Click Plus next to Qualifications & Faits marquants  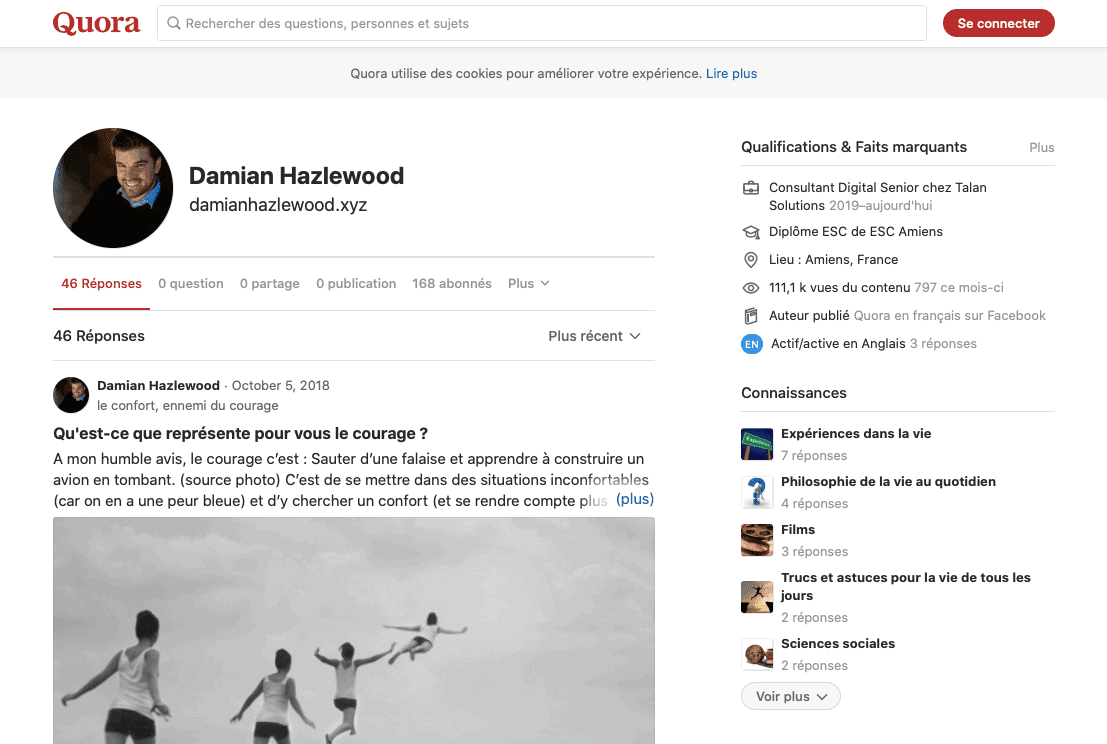tap(1041, 147)
